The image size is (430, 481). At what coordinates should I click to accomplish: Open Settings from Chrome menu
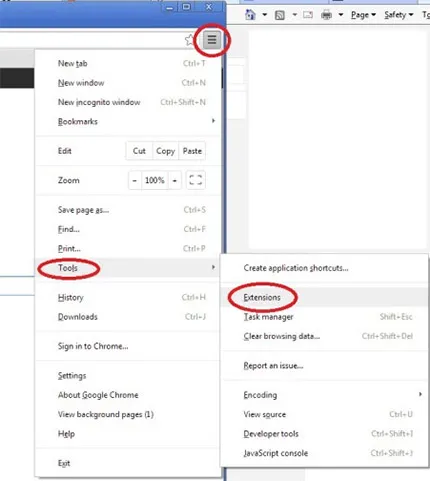coord(128,375)
